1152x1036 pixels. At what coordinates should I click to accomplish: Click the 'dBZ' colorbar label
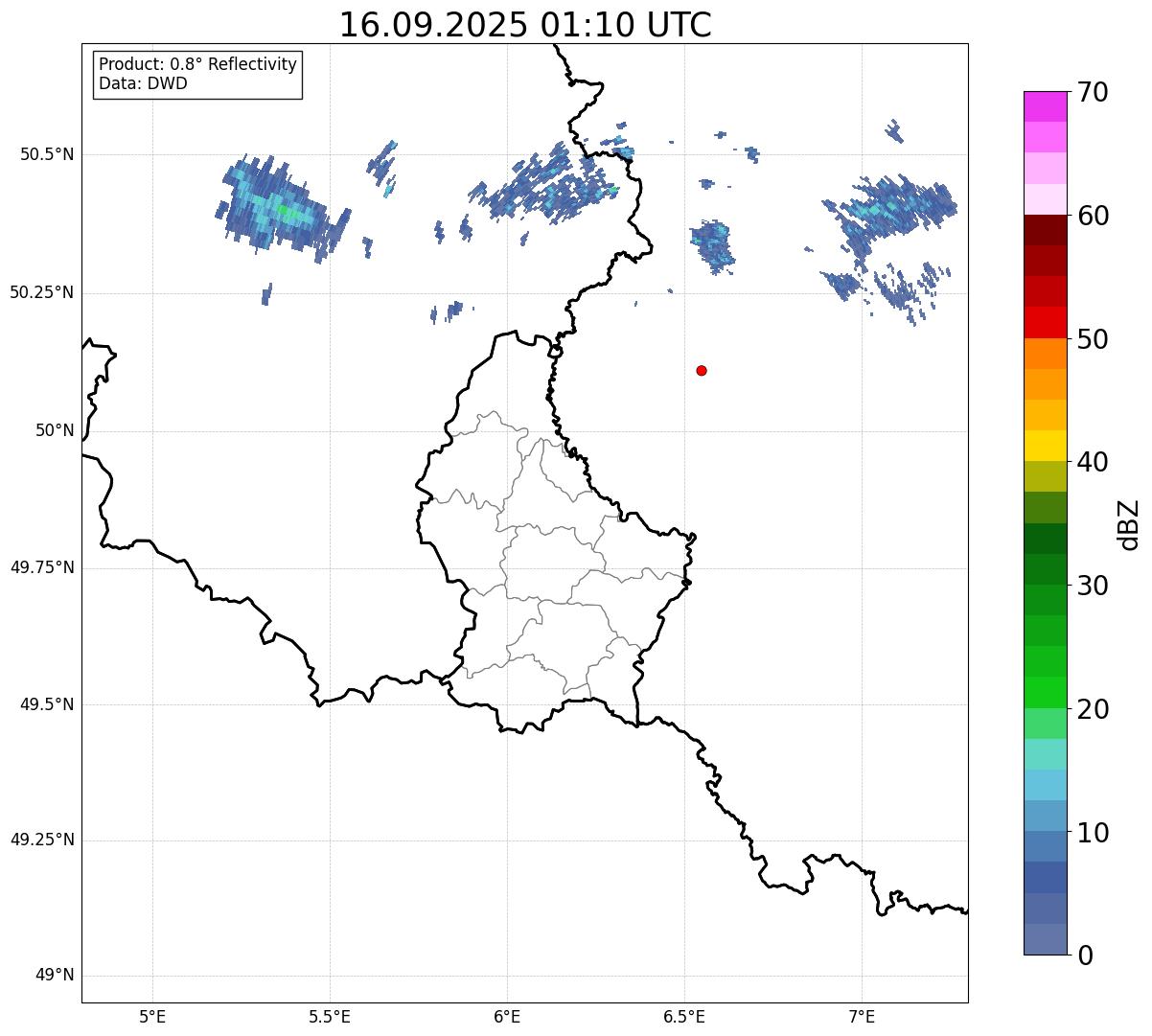[x=1129, y=523]
